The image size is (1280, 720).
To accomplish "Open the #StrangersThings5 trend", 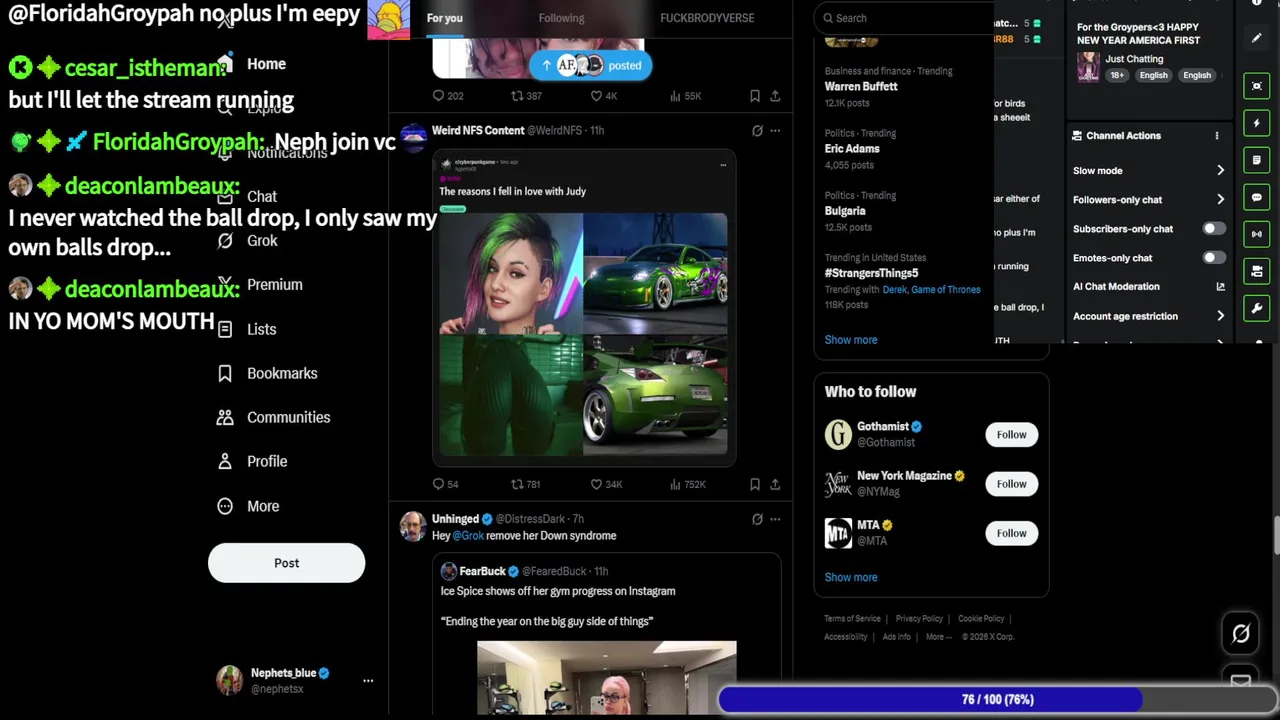I will [871, 273].
